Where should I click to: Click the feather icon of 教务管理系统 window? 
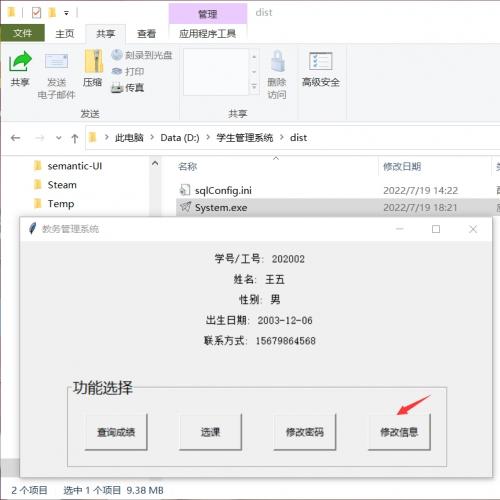point(32,229)
